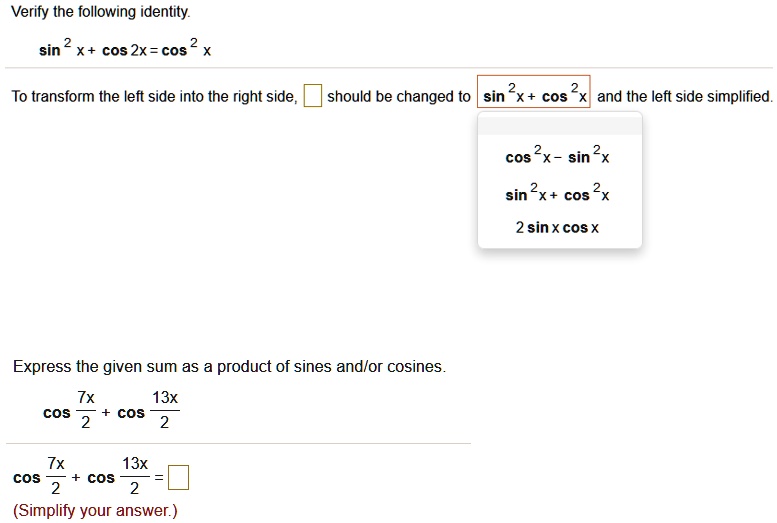
Task: Pick the 2 sin x cos x option
Action: click(557, 228)
